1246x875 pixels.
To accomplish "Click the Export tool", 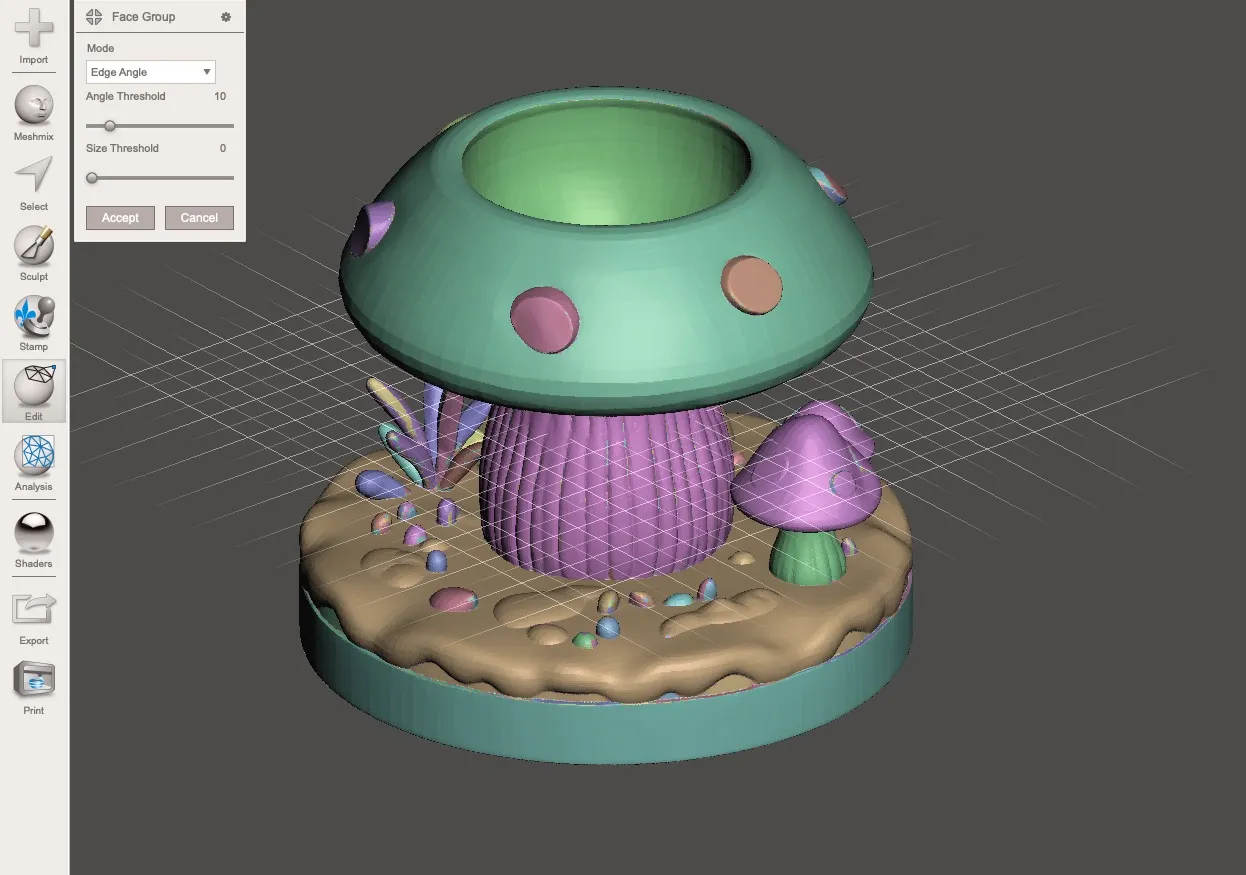I will tap(33, 607).
